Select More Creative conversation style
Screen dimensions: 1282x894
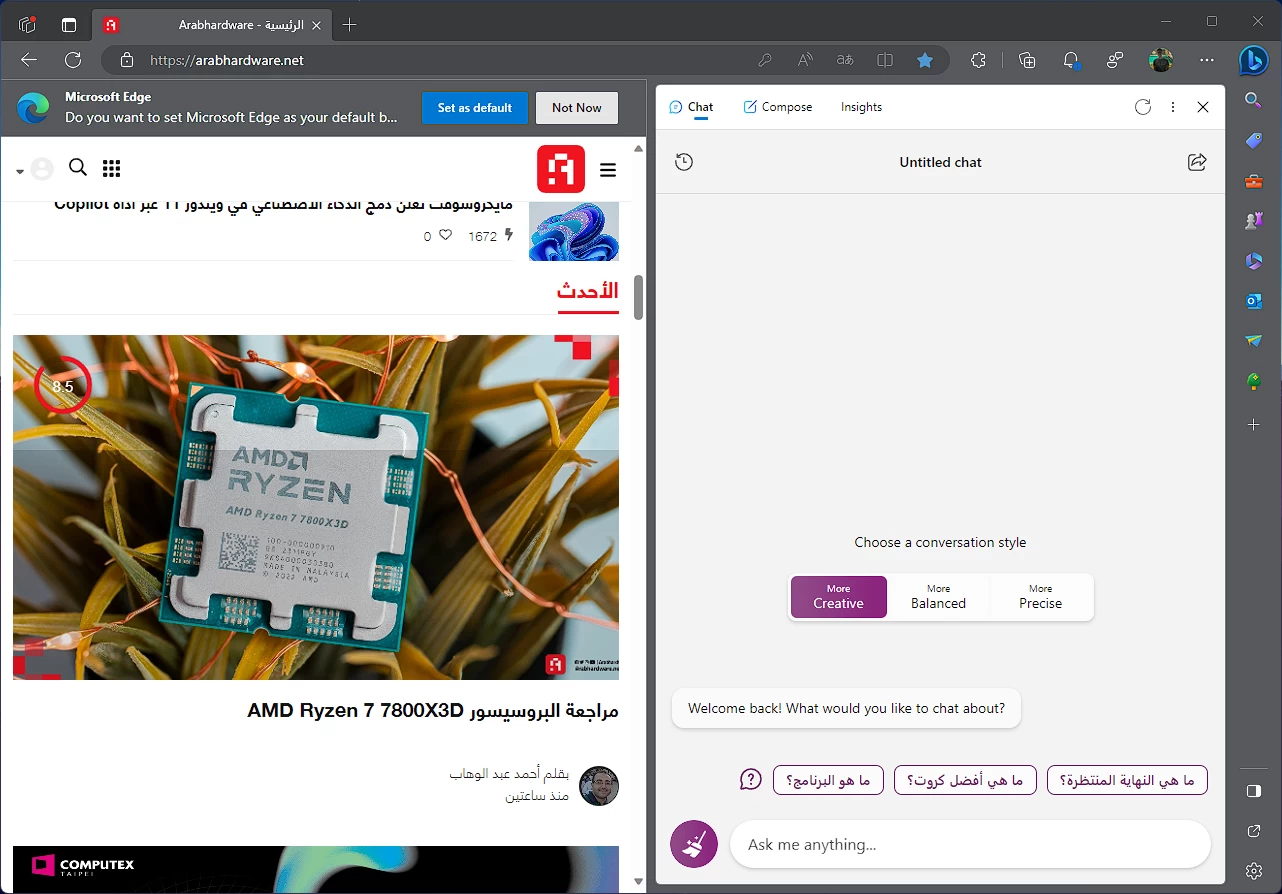(x=838, y=597)
